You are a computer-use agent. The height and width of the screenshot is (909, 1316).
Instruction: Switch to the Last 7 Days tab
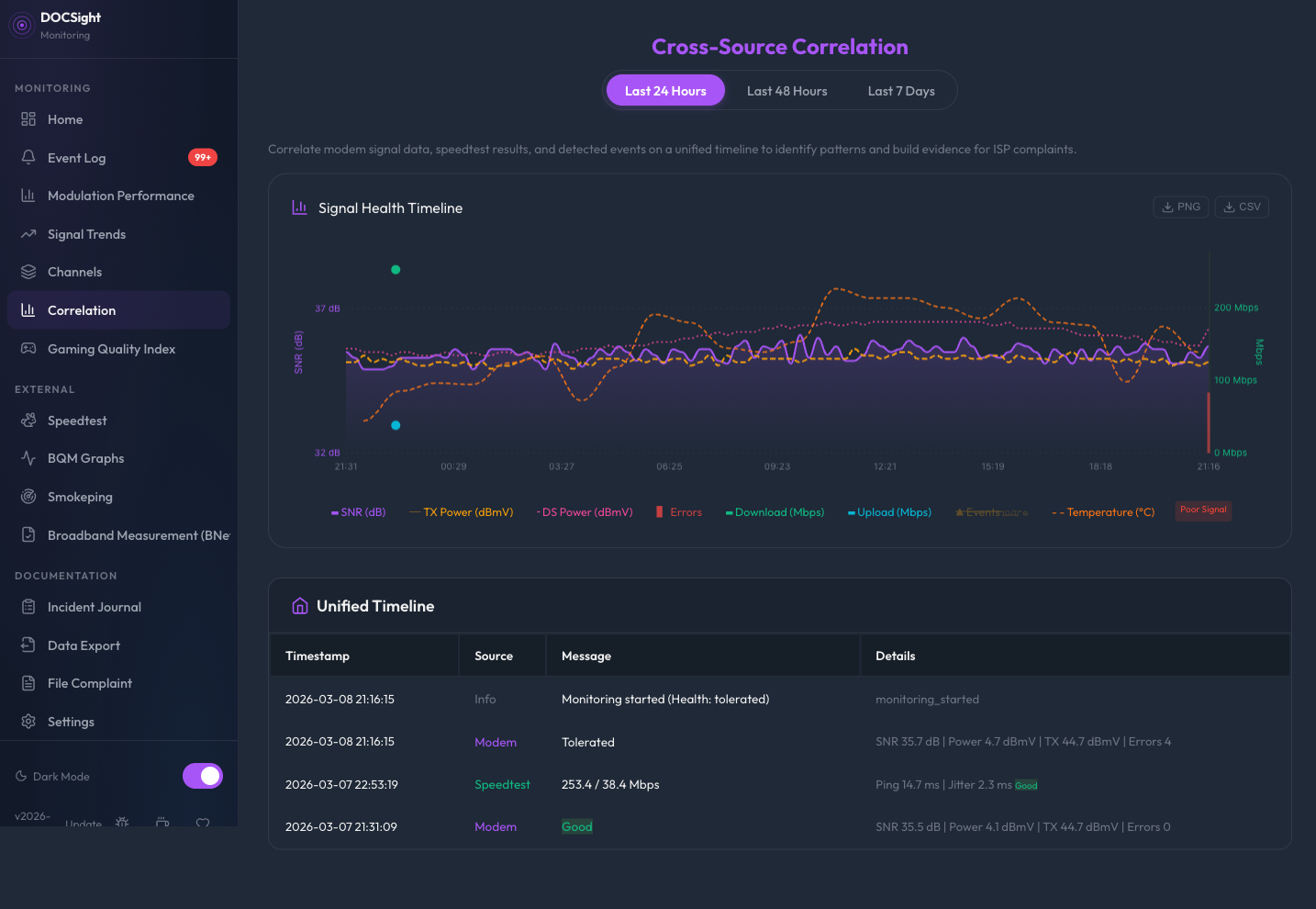click(x=900, y=90)
